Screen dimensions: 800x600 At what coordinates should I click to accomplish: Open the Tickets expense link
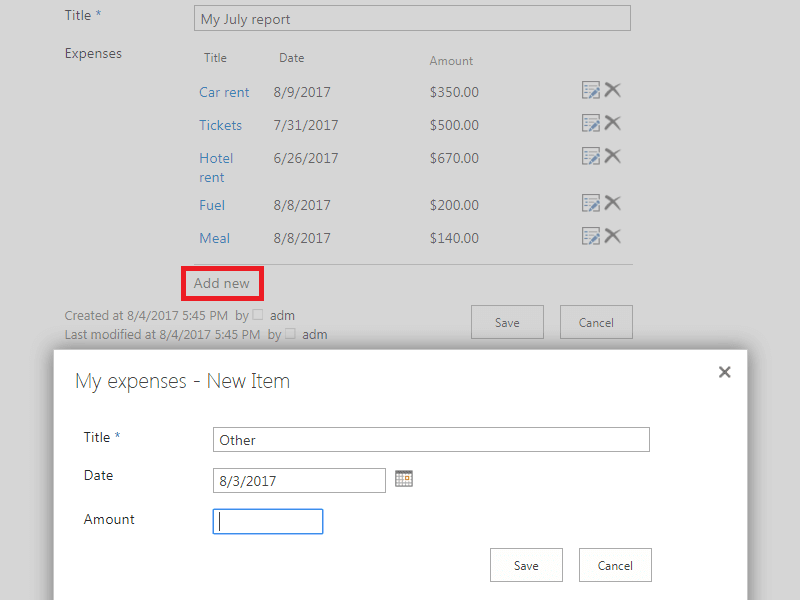220,125
